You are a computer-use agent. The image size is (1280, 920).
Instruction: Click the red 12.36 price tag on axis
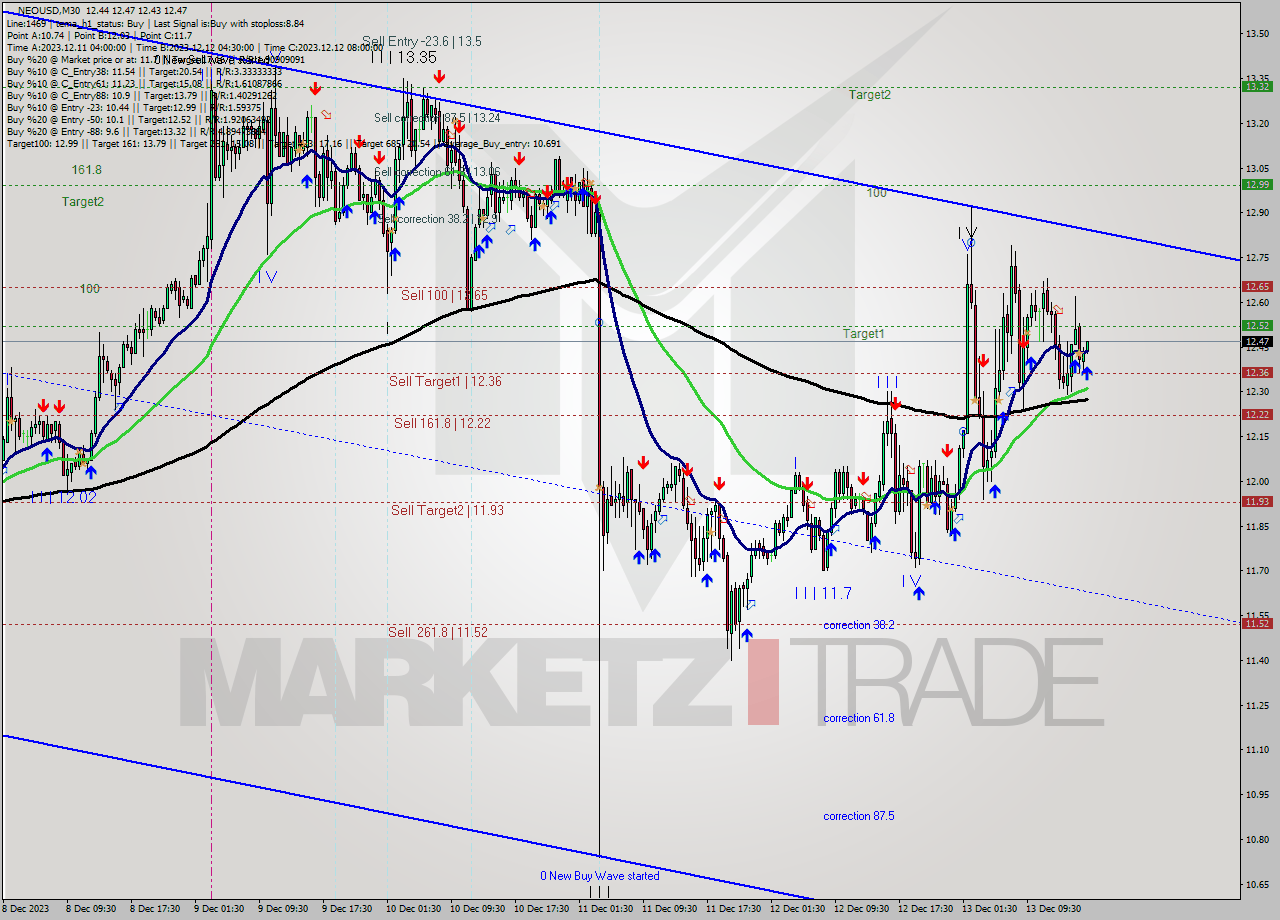click(x=1256, y=372)
